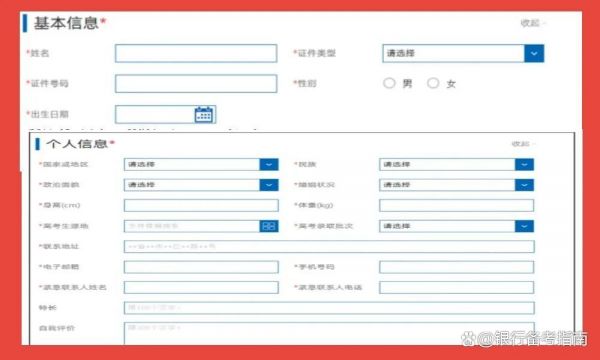This screenshot has width=600, height=360.
Task: Expand the 高考录取批次 dropdown
Action: click(x=457, y=226)
